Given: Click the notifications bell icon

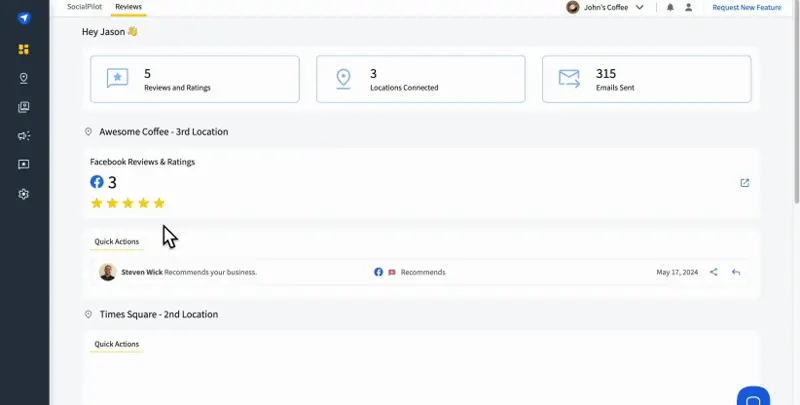Looking at the screenshot, I should click(x=670, y=7).
